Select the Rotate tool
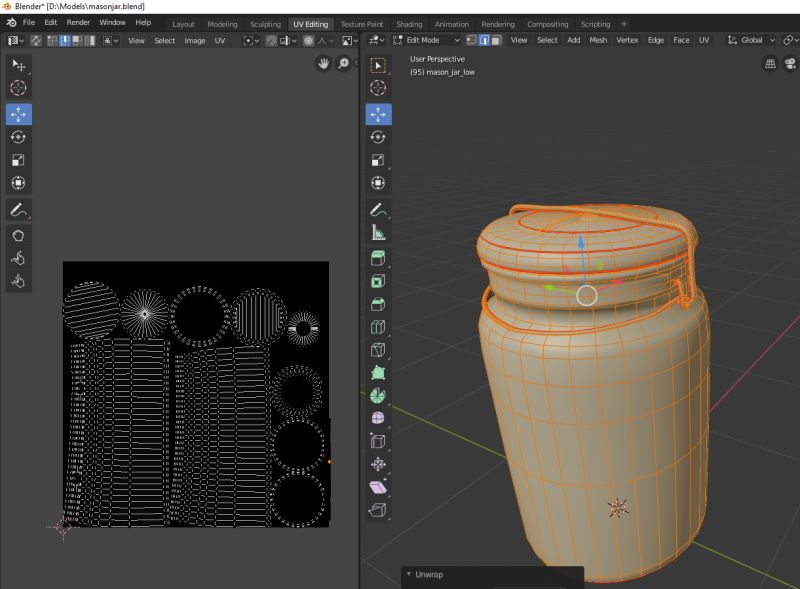Screen dimensions: 800x589 coord(377,137)
